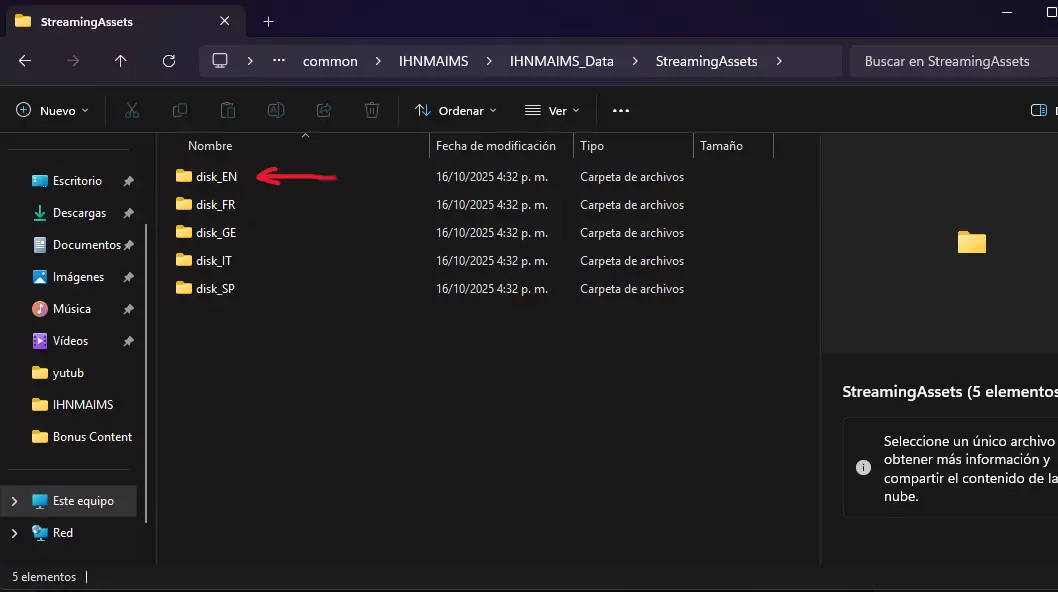Expand the Red tree node
The image size is (1058, 592).
(14, 533)
